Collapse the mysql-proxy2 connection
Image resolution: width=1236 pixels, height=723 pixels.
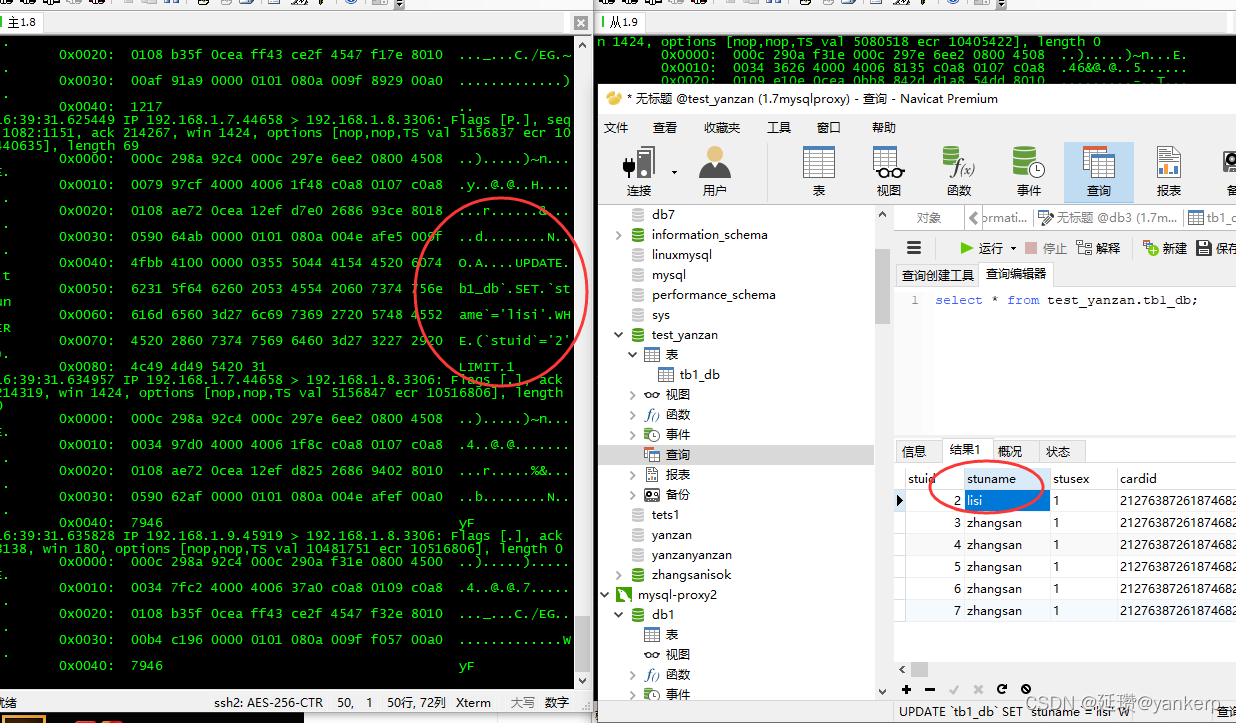pyautogui.click(x=605, y=595)
